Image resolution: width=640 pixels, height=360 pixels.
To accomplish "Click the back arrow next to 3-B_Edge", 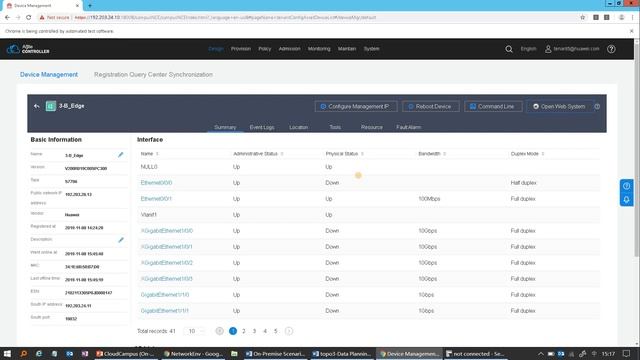I will tap(37, 106).
